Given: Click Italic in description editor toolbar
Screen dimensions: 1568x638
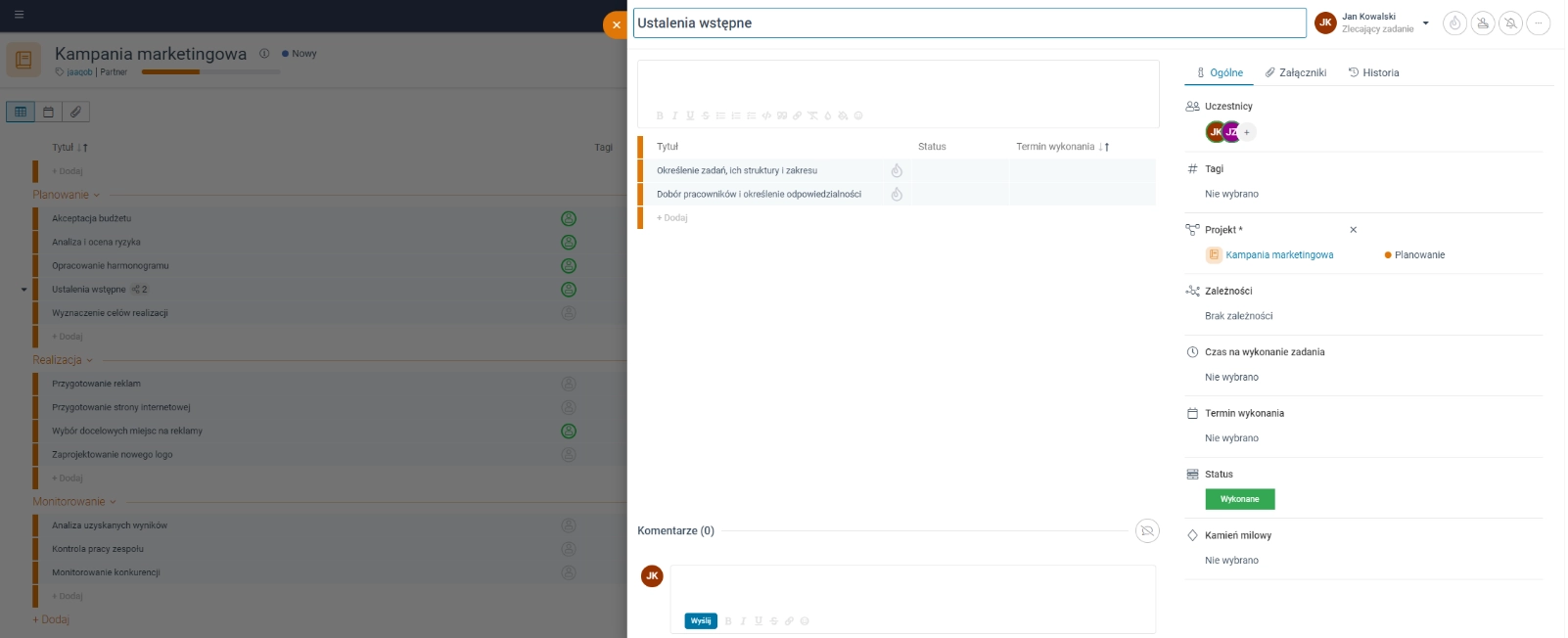Looking at the screenshot, I should pyautogui.click(x=674, y=115).
